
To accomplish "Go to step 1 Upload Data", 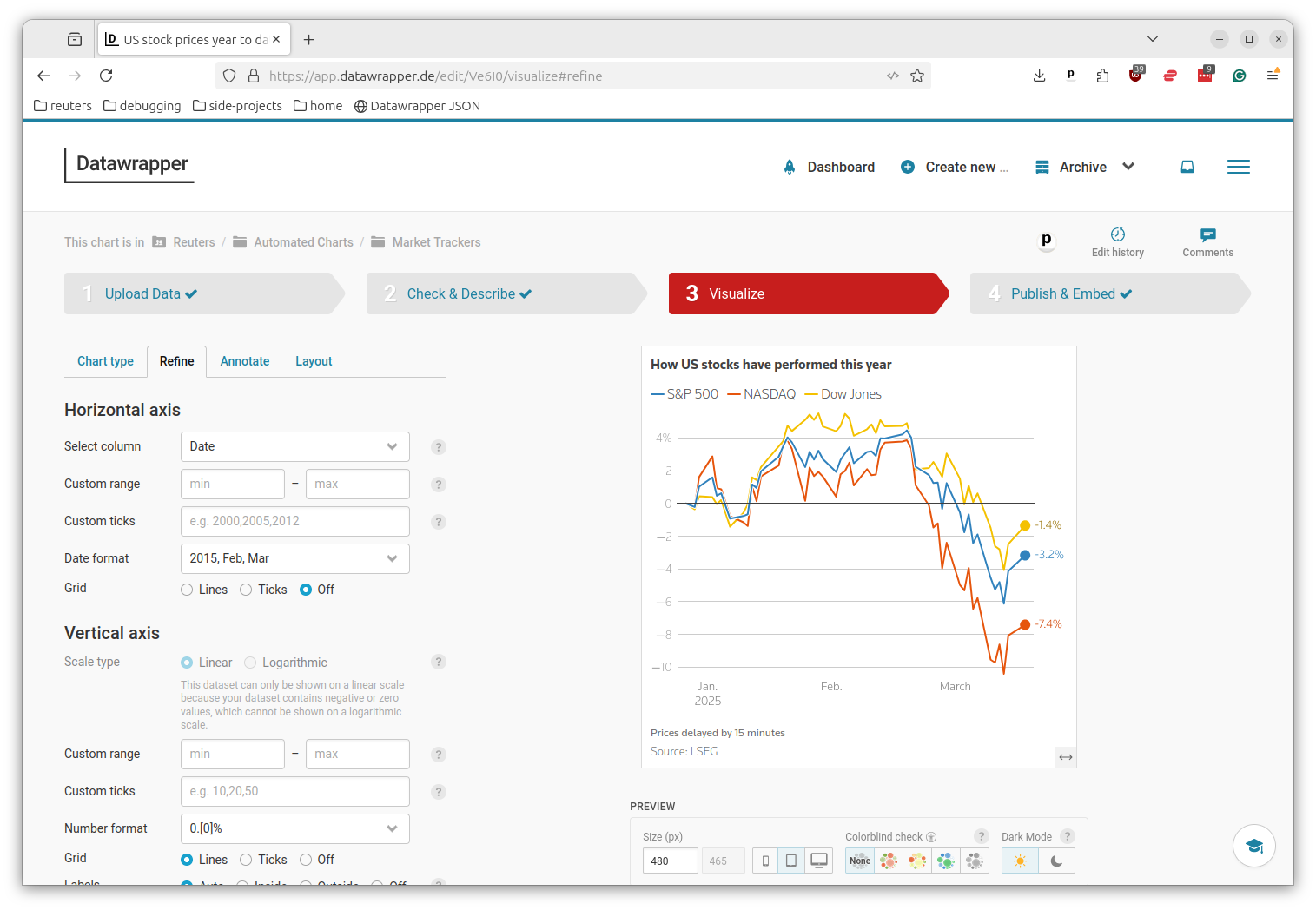I will tap(204, 293).
